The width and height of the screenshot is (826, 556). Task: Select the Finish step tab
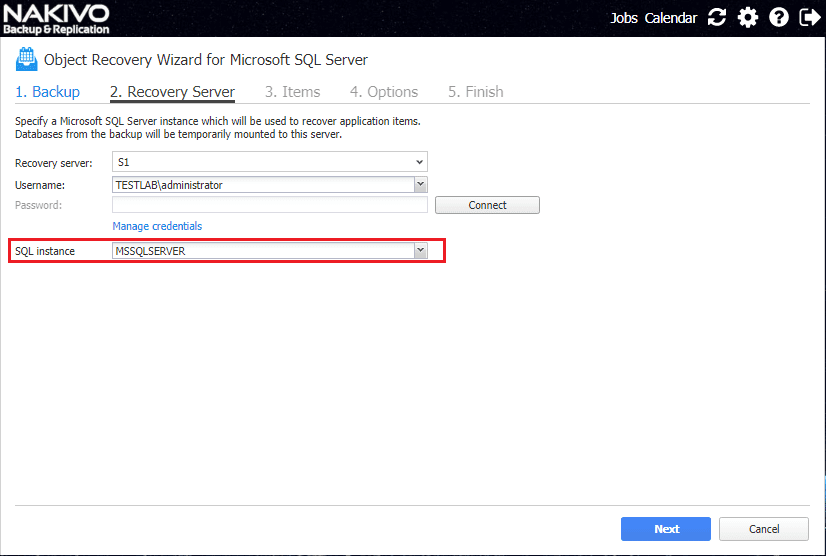(476, 92)
